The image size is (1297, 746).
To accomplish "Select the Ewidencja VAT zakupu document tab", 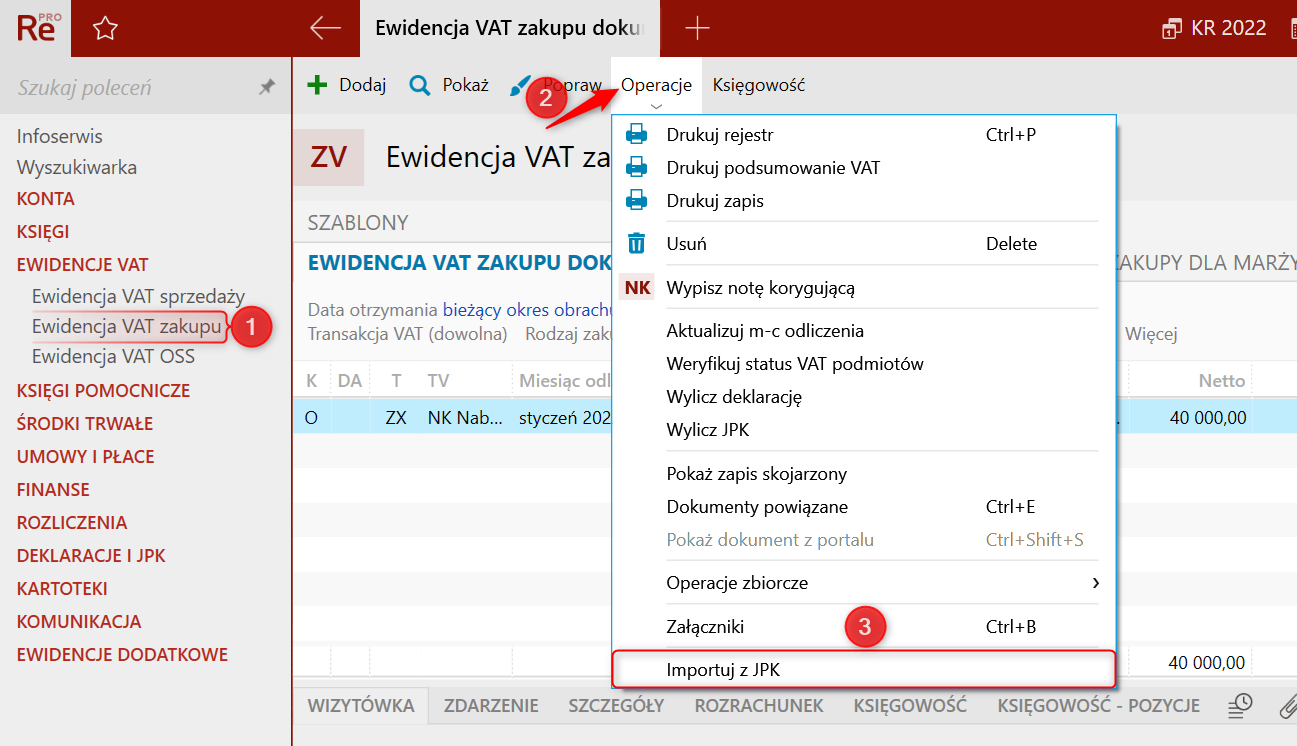I will pyautogui.click(x=510, y=28).
